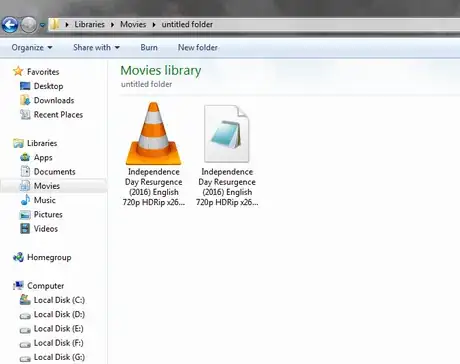Click the text file's Independence Day name
This screenshot has width=460, height=364.
tap(227, 187)
